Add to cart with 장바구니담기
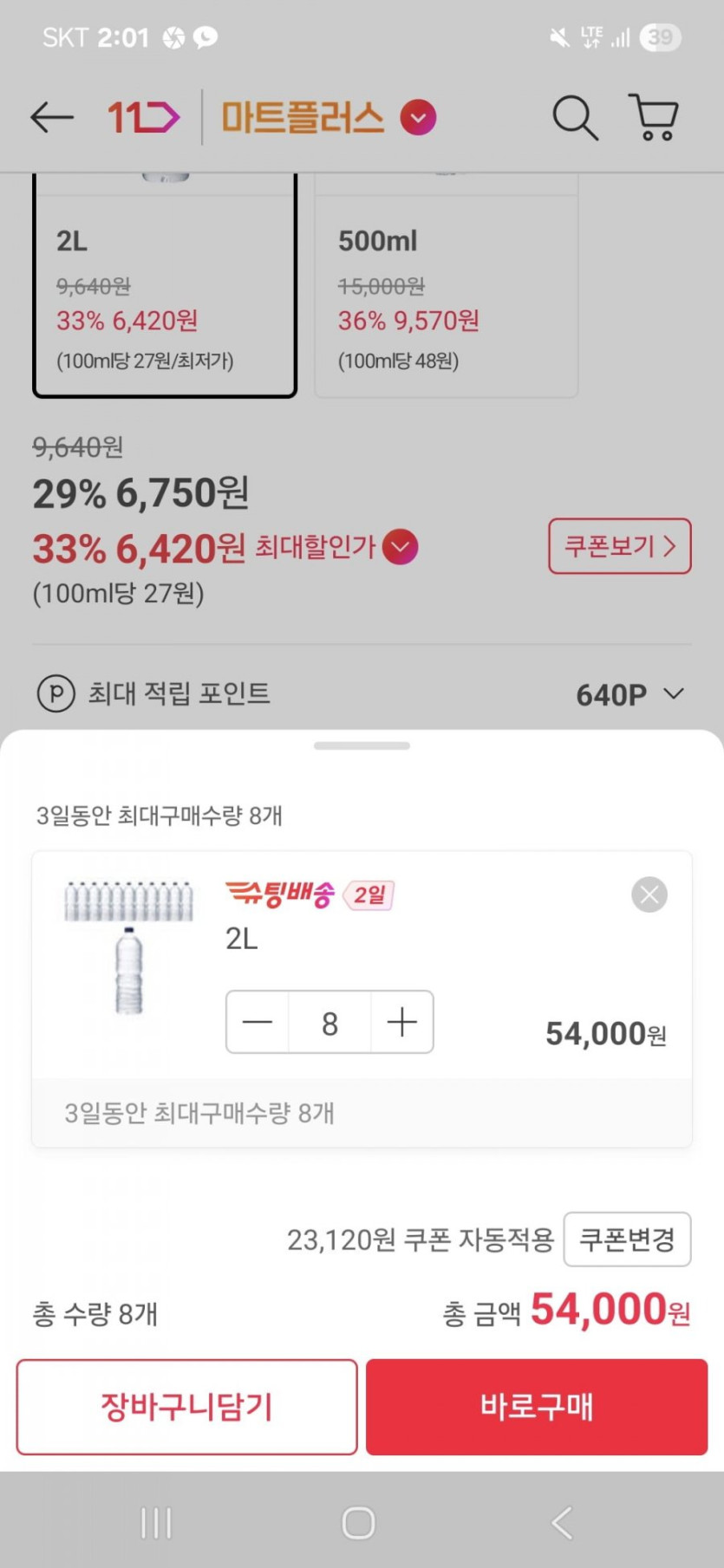Viewport: 724px width, 1568px height. click(186, 1406)
